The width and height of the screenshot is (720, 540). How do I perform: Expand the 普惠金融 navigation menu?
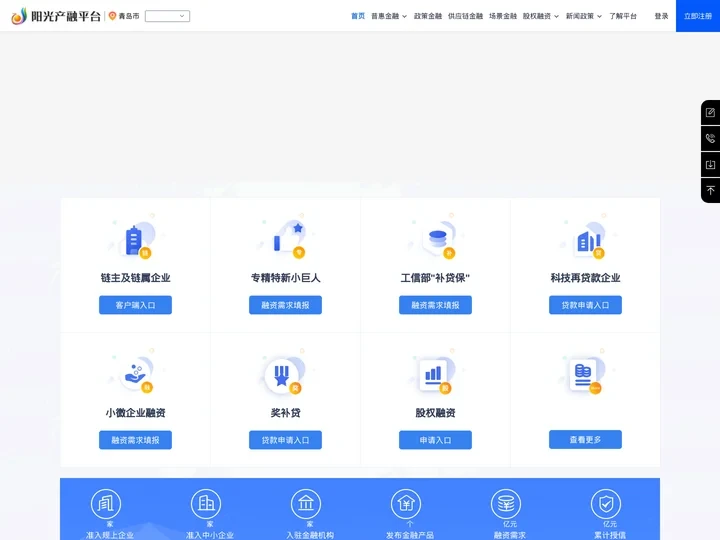tap(387, 16)
